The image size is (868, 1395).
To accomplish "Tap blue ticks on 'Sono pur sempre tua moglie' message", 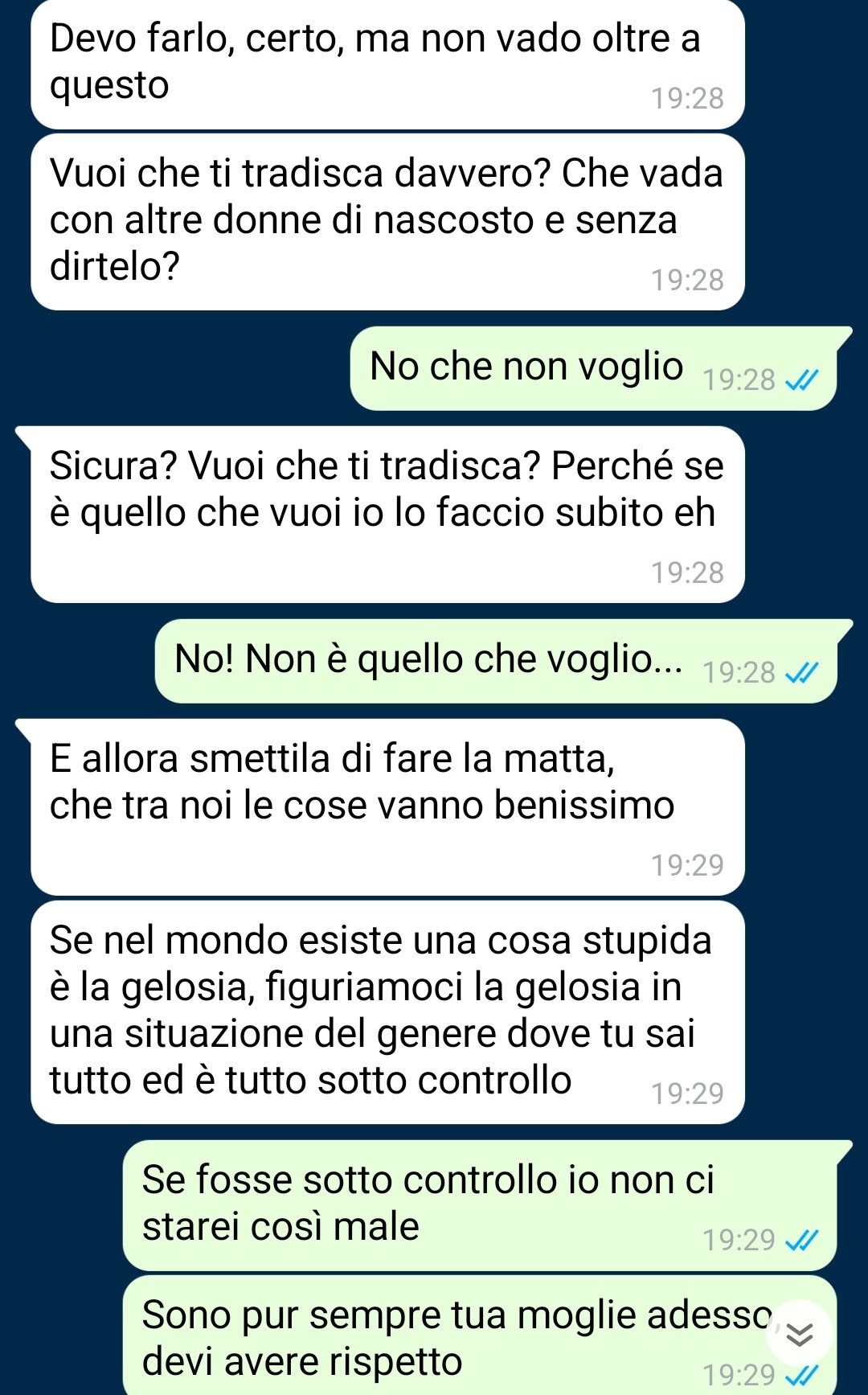I will [801, 1375].
